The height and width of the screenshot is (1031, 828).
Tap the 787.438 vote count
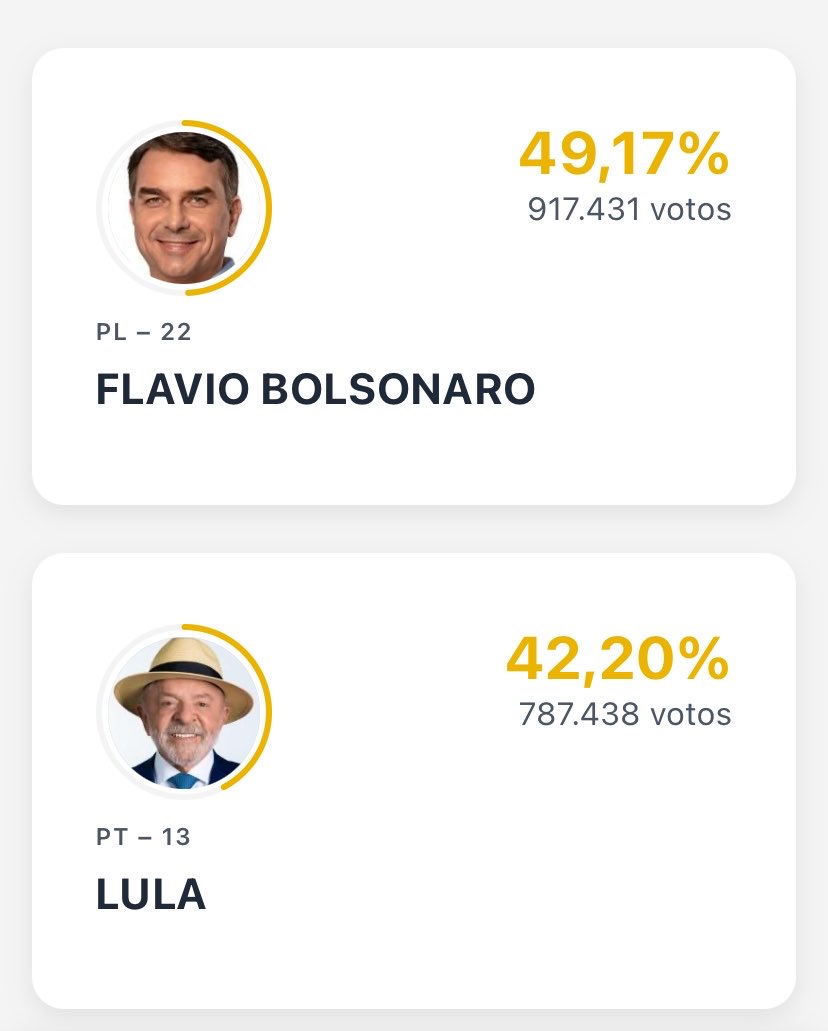[x=579, y=714]
